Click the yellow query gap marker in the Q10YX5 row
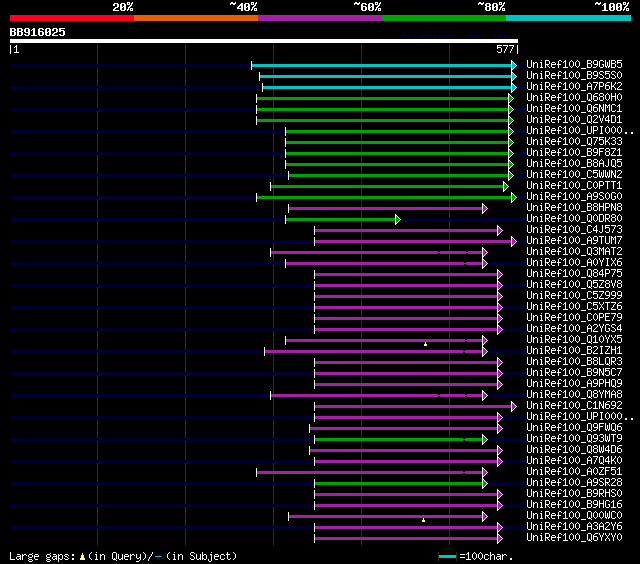Image resolution: width=640 pixels, height=564 pixels. pyautogui.click(x=425, y=344)
